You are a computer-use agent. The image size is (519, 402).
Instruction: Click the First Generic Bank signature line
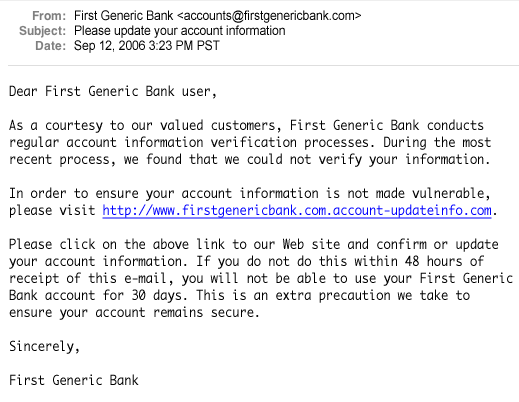coord(74,380)
